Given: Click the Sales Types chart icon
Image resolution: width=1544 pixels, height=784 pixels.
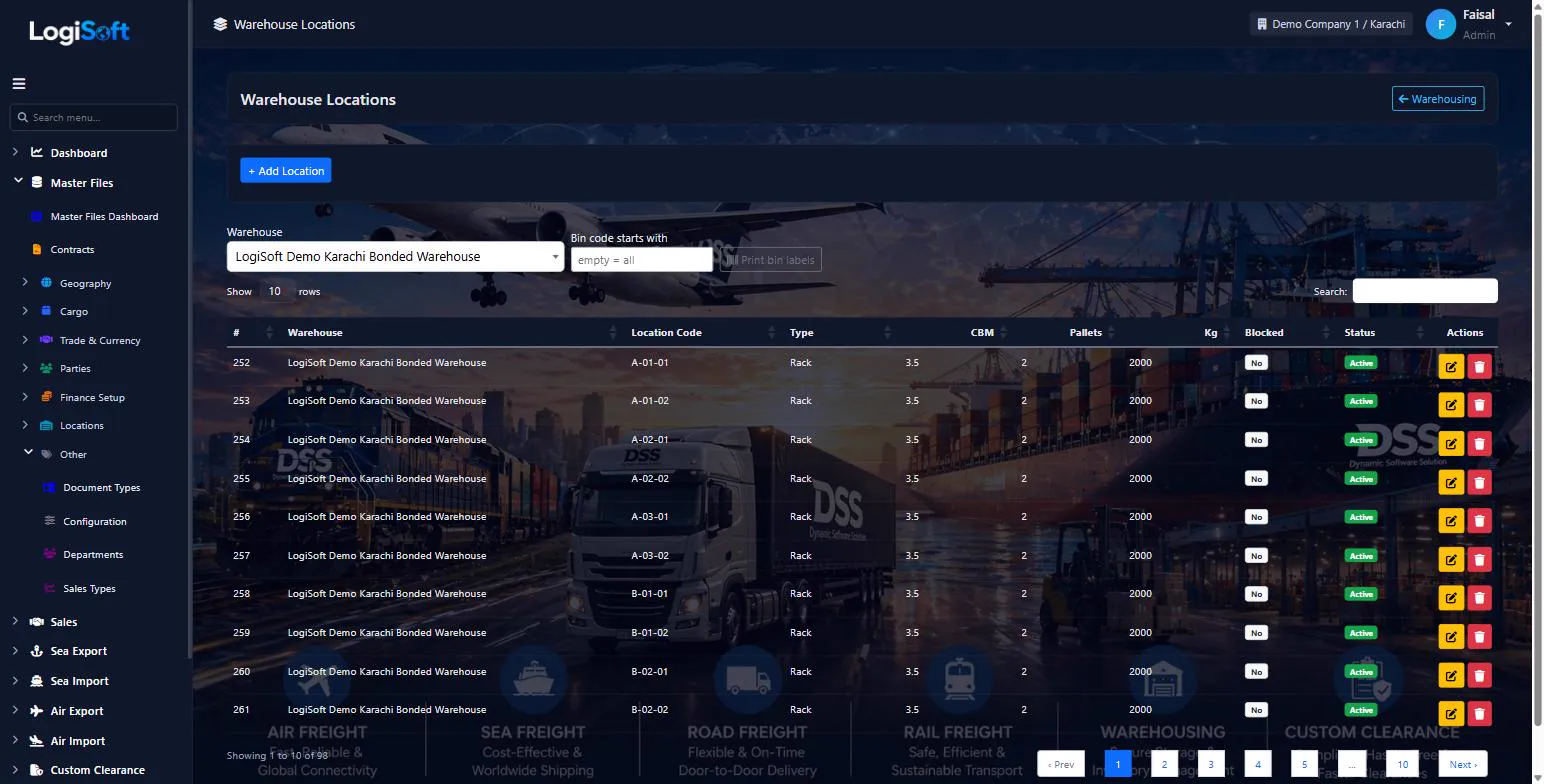Looking at the screenshot, I should click(49, 588).
